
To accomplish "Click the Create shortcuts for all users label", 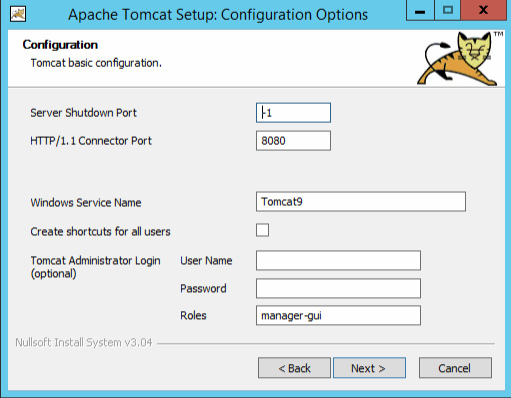I will (100, 231).
